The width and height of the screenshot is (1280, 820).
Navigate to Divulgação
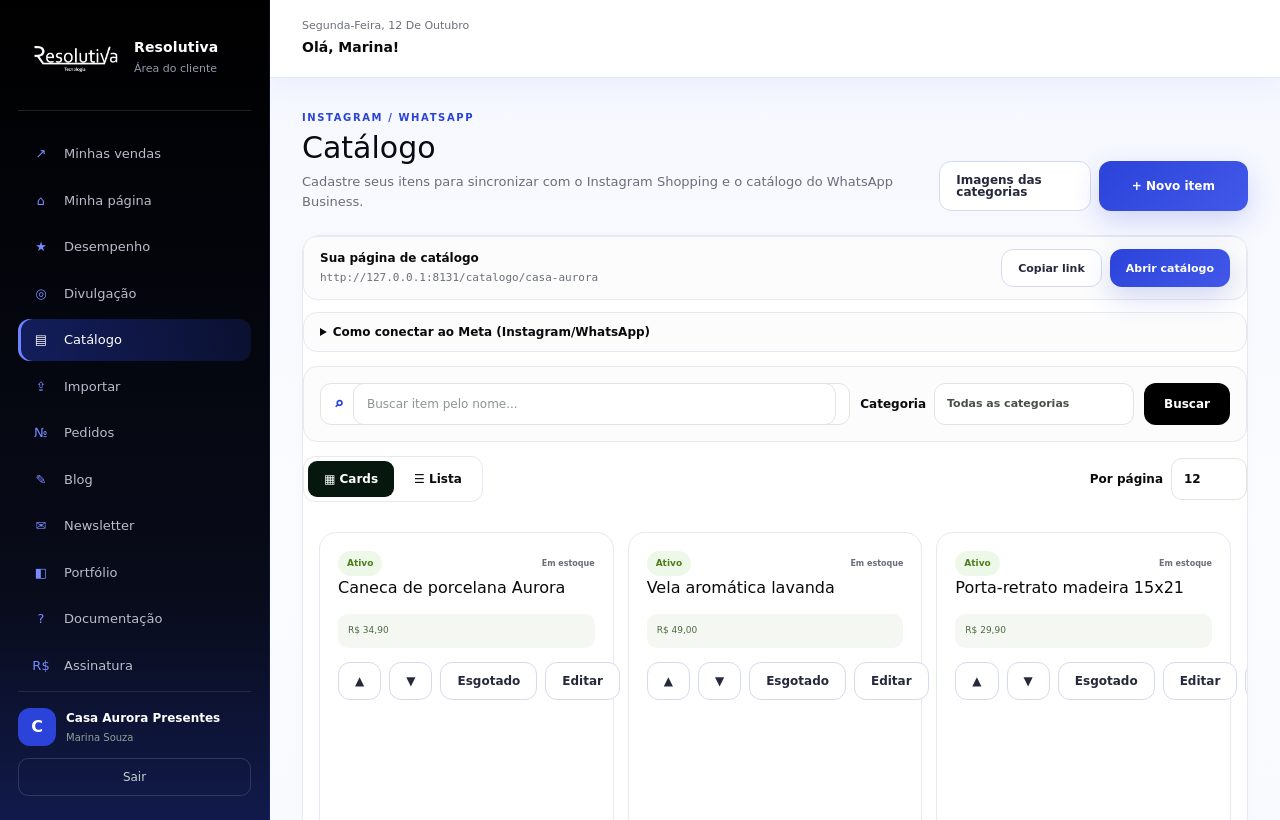point(134,293)
